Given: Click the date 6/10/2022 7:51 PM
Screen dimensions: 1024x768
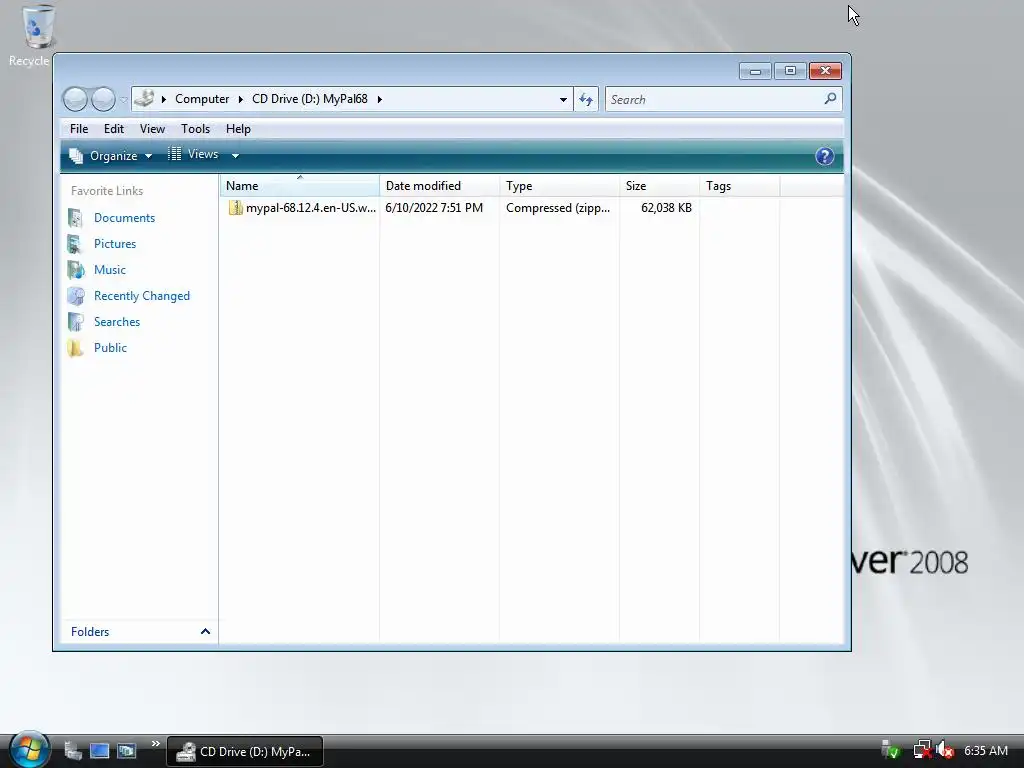Looking at the screenshot, I should pyautogui.click(x=434, y=208).
